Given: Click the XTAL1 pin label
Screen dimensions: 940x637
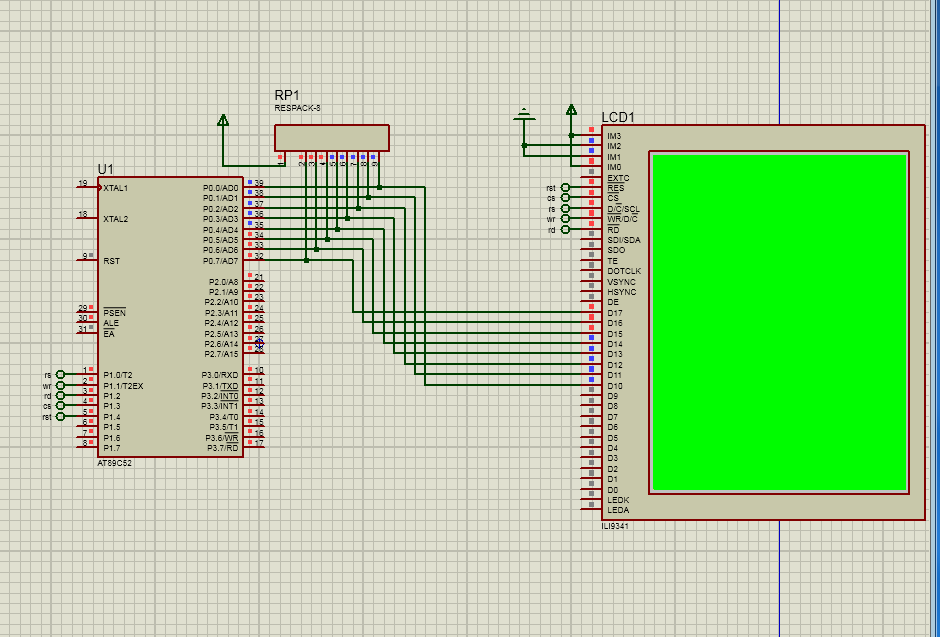Looking at the screenshot, I should pos(116,188).
